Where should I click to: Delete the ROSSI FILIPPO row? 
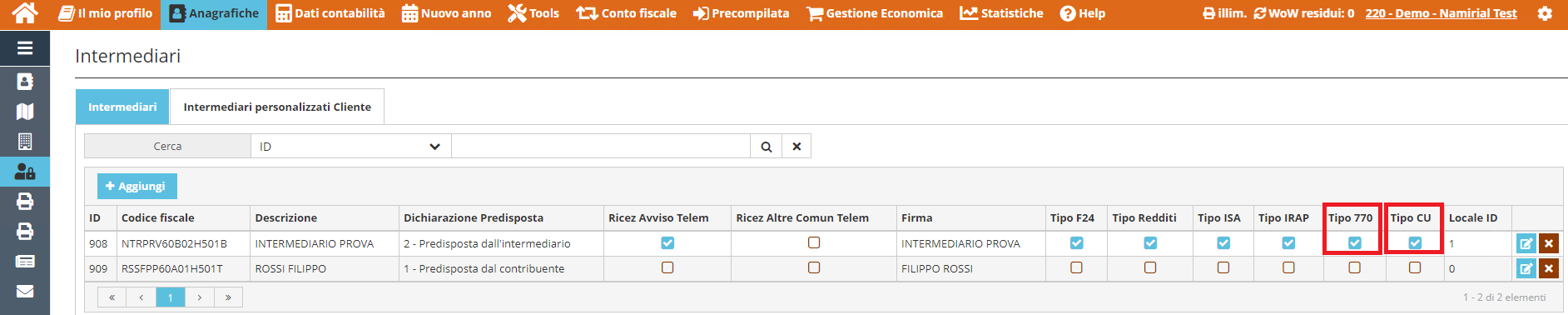tap(1548, 268)
